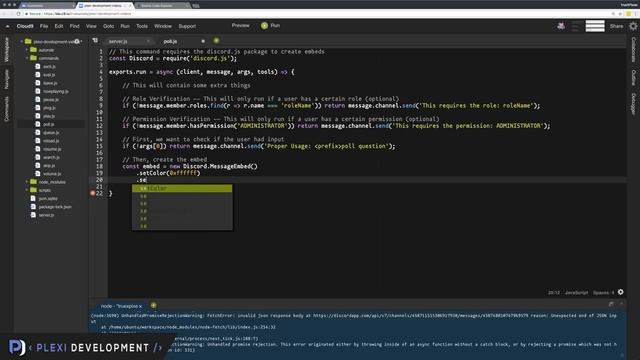Add a new editor tab with plus icon
This screenshot has width=640, height=360.
pyautogui.click(x=216, y=41)
